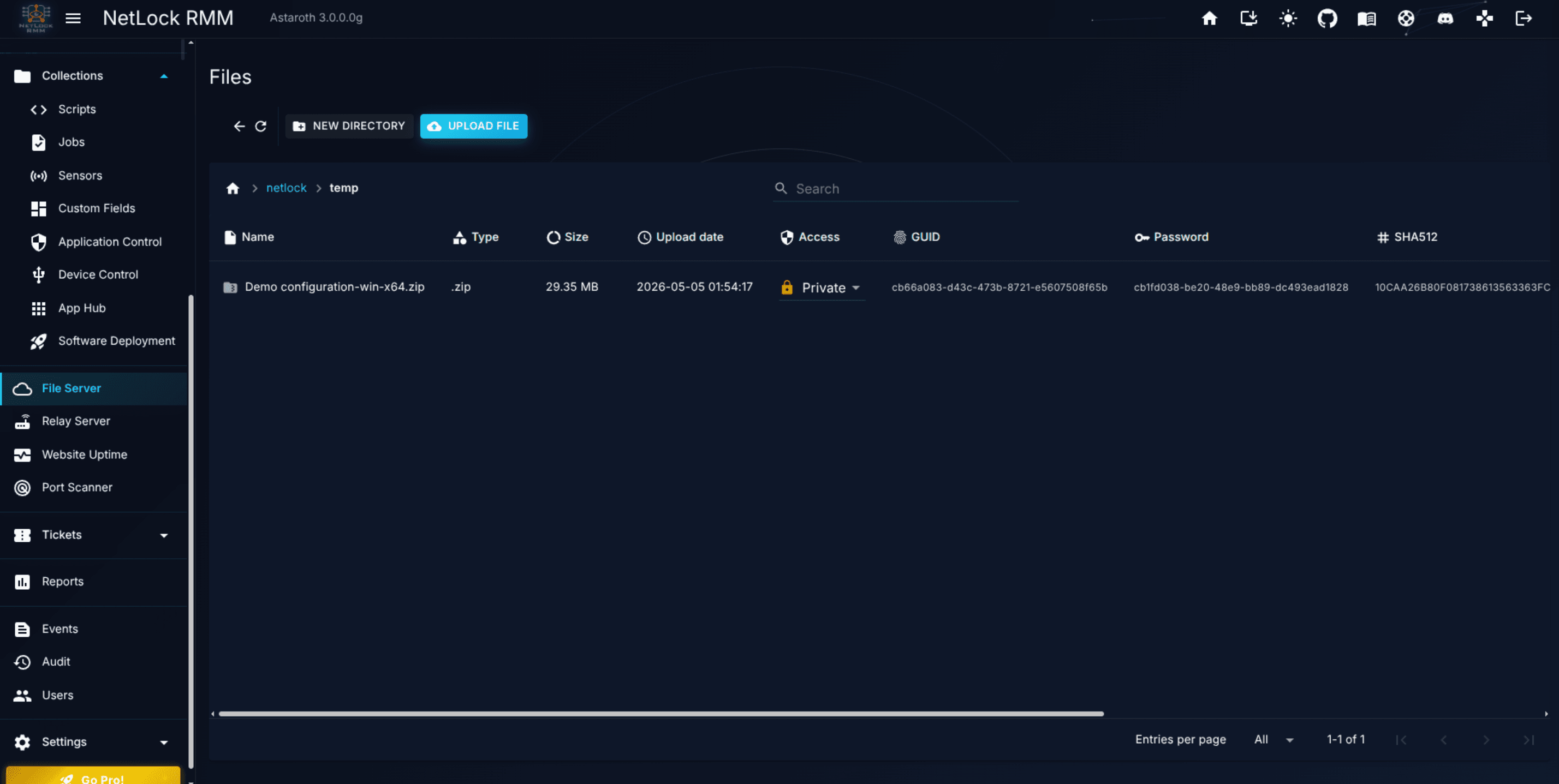Open the installer download icon
Screen dimensions: 1559x784
point(1248,18)
